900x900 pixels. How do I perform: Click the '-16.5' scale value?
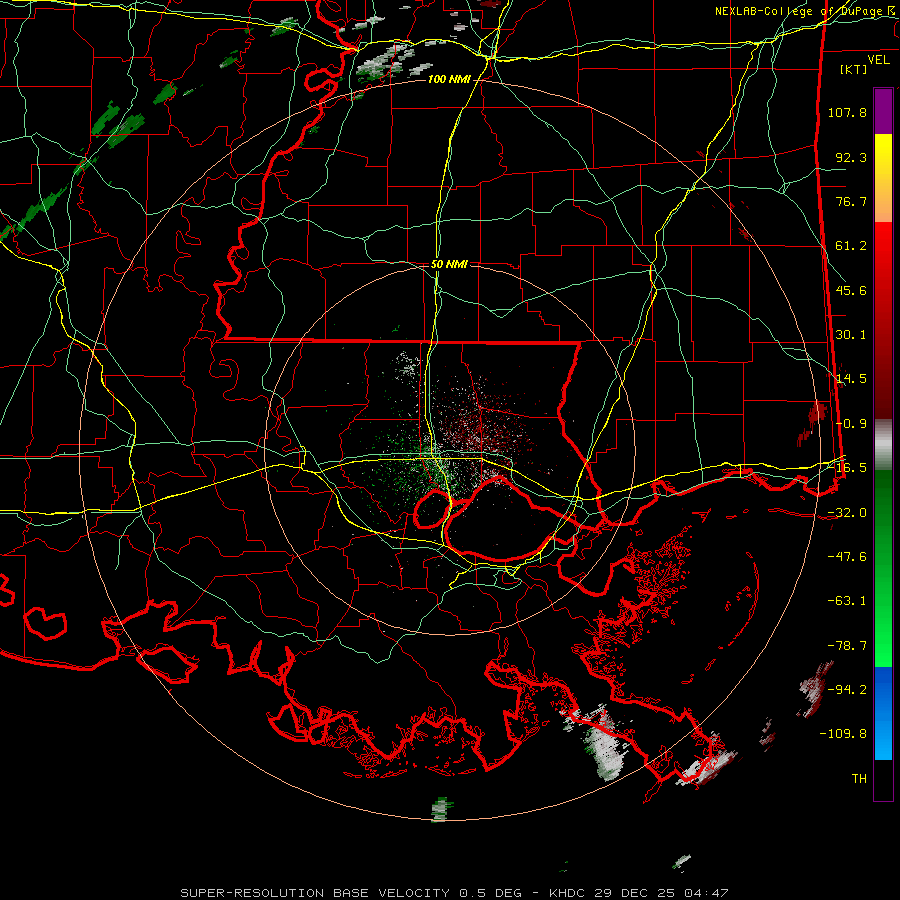[847, 468]
